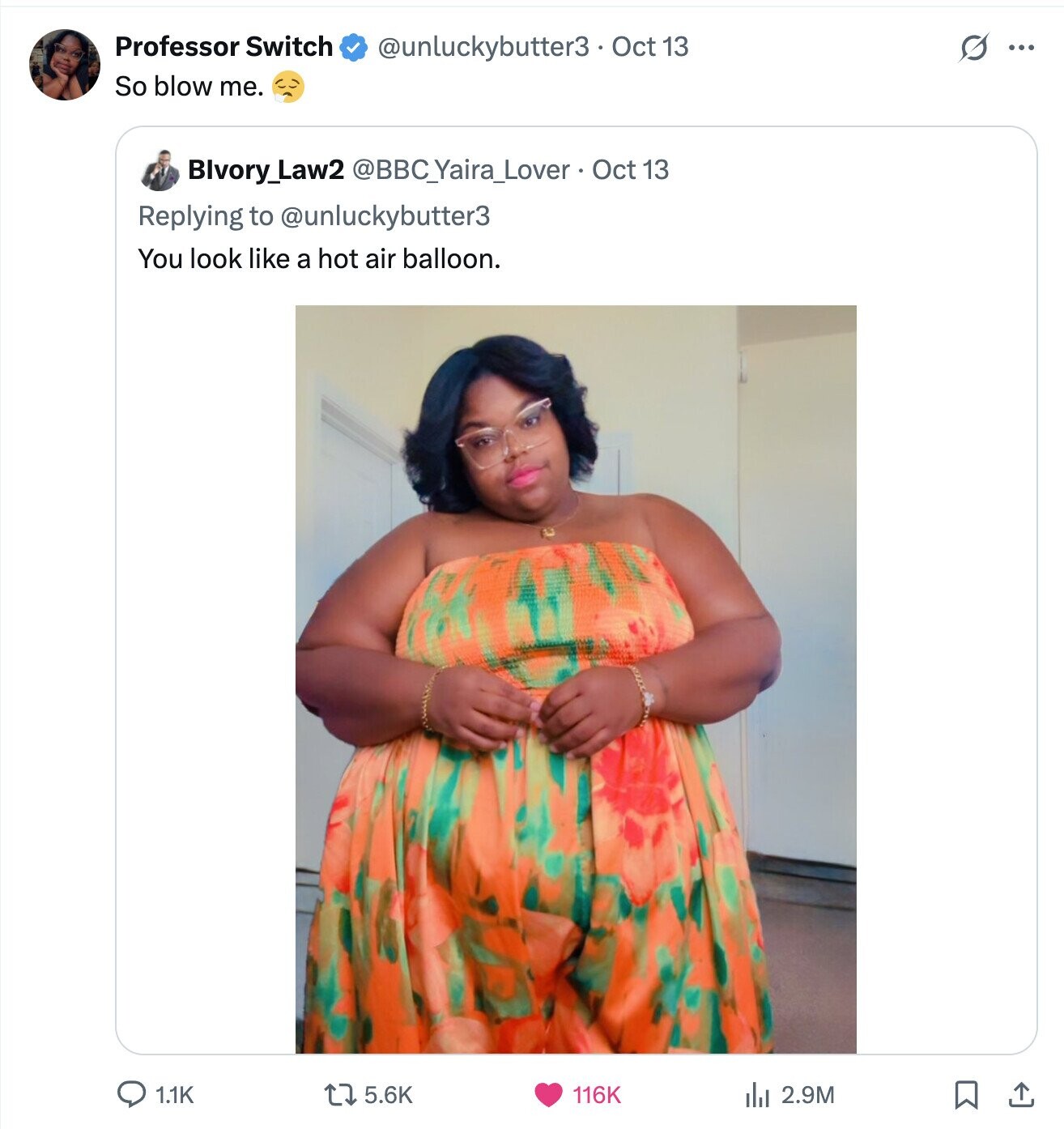Open the BIvory_Law2 quoted author name

[266, 170]
